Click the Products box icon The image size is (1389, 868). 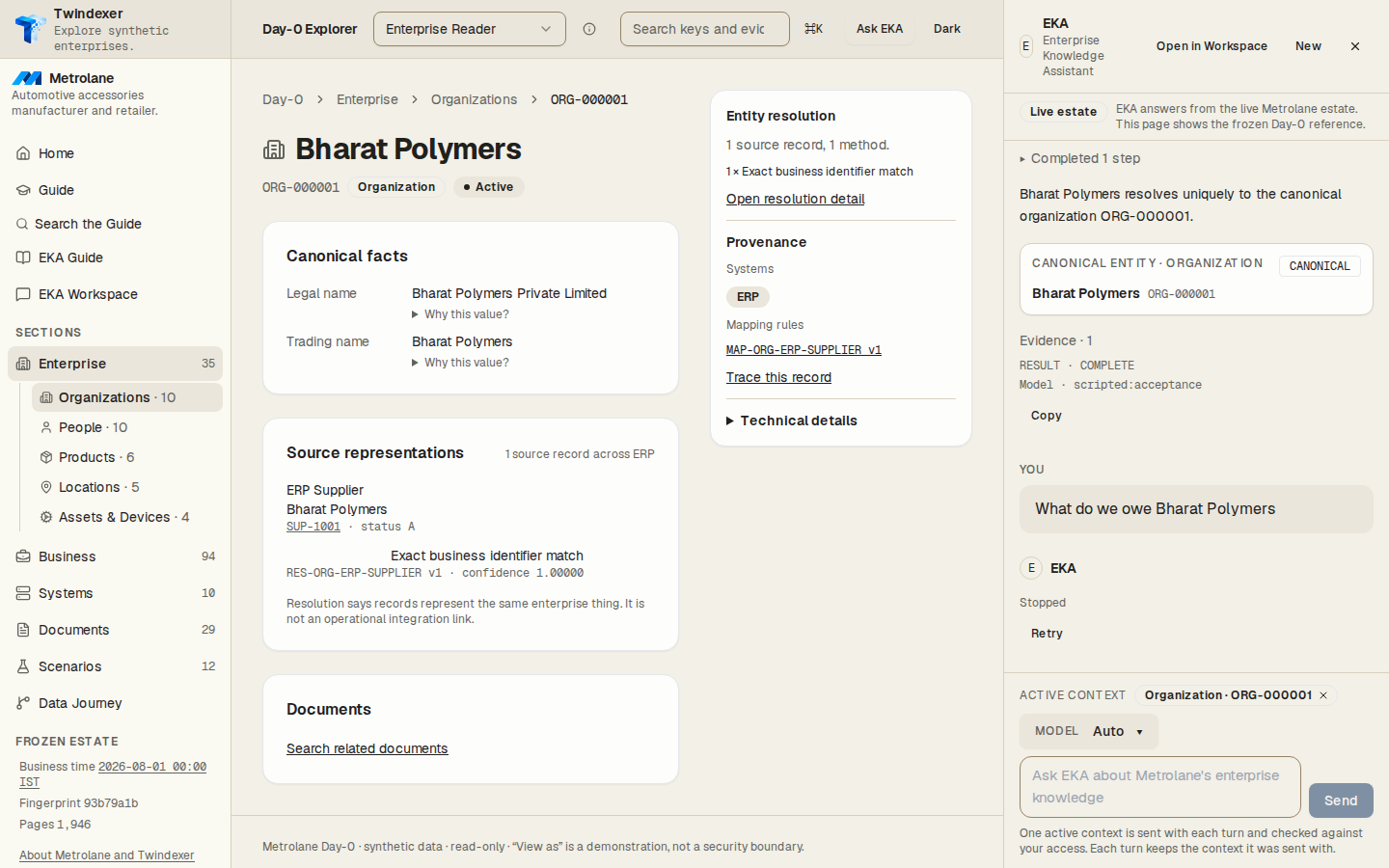tap(46, 457)
